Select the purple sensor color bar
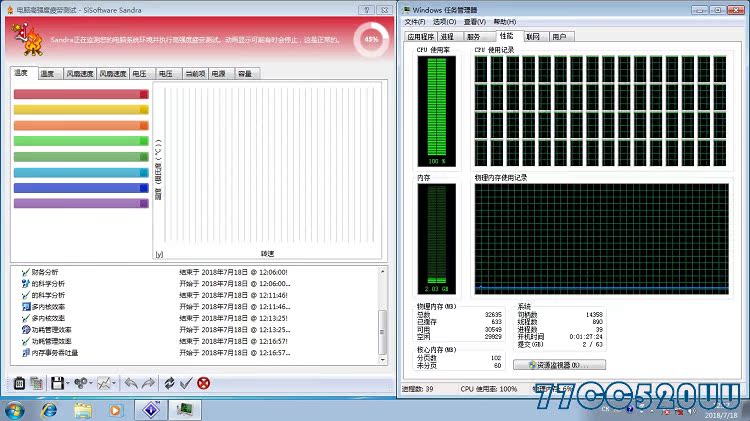 pyautogui.click(x=81, y=204)
